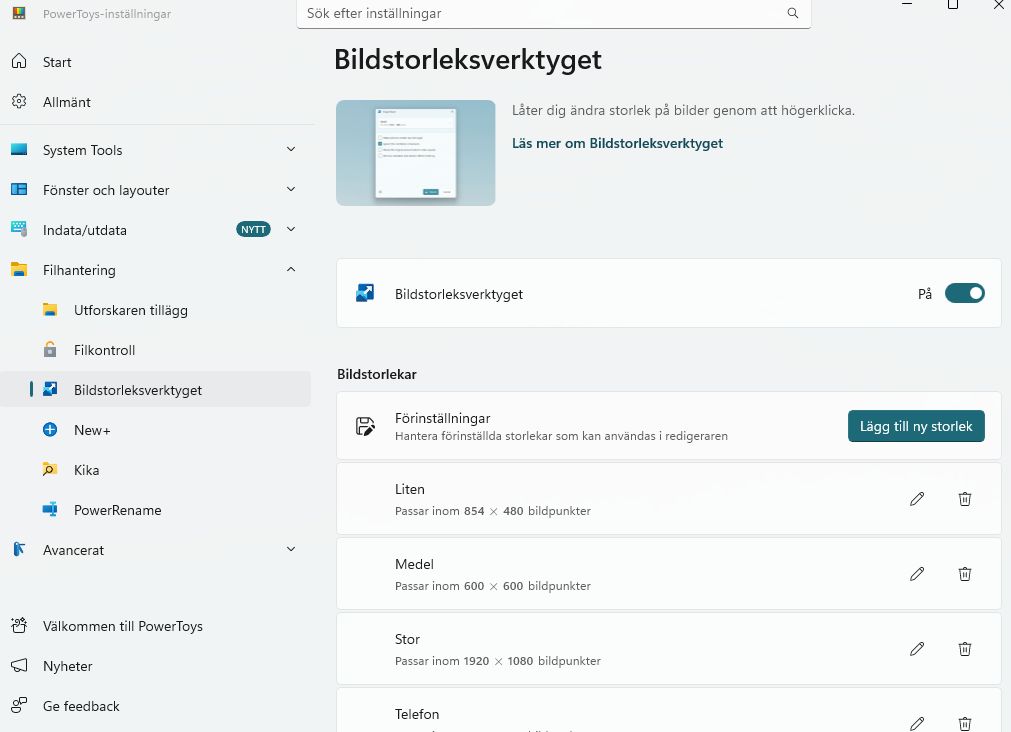Open the Kika module page

tap(155, 470)
